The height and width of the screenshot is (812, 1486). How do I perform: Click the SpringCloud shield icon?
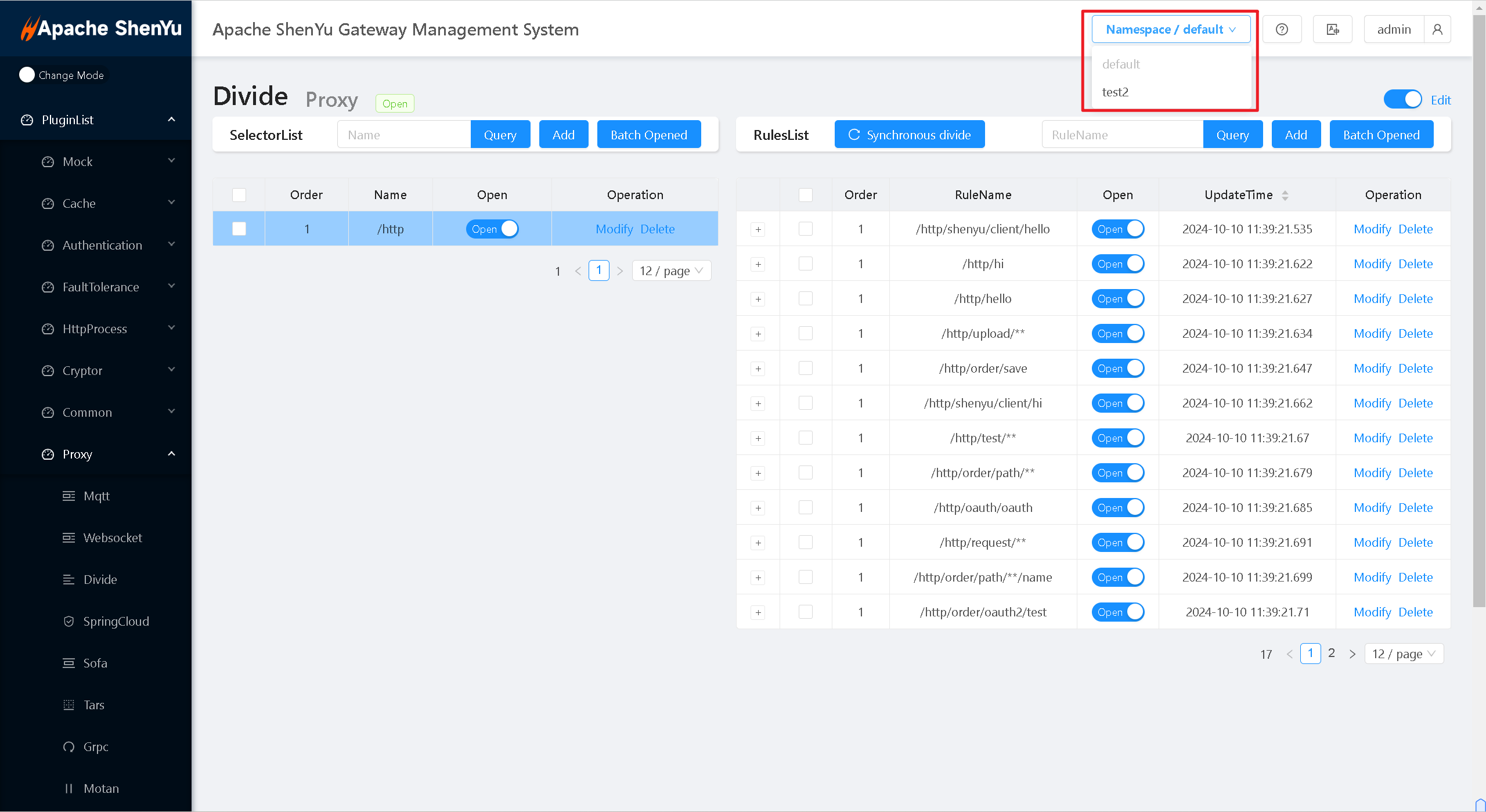pyautogui.click(x=68, y=622)
